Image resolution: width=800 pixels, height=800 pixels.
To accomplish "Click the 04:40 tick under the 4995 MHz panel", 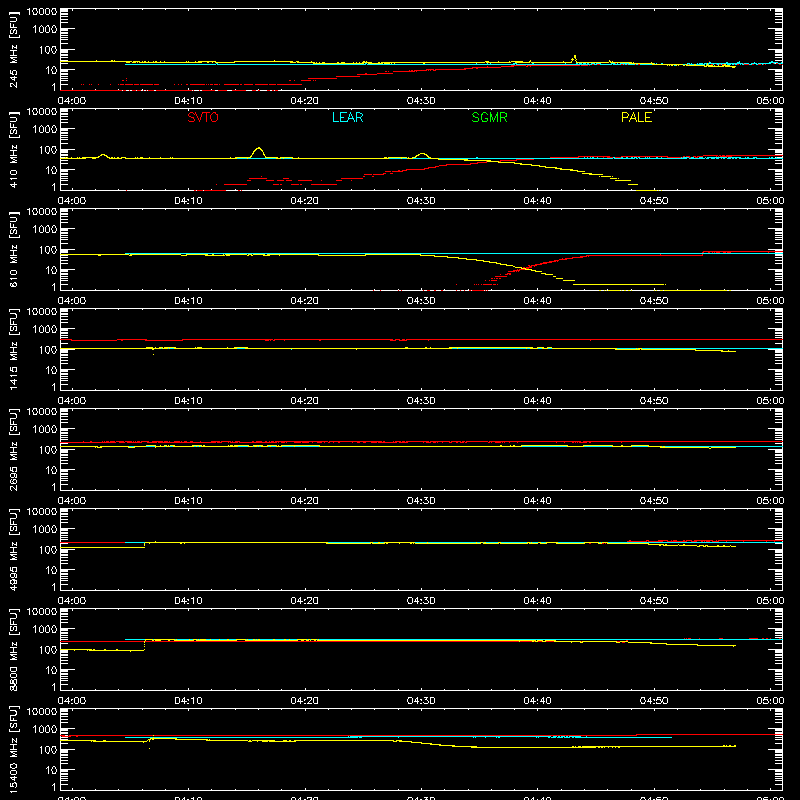I will (537, 601).
